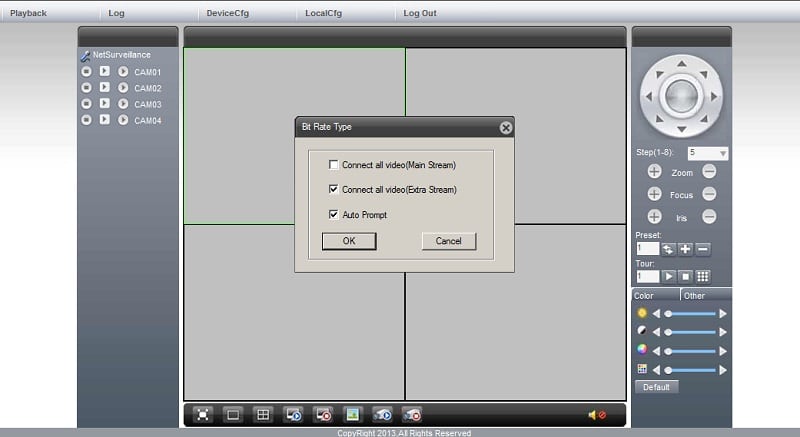This screenshot has height=437, width=800.
Task: Uncheck the Auto Prompt checkbox
Action: [x=334, y=214]
